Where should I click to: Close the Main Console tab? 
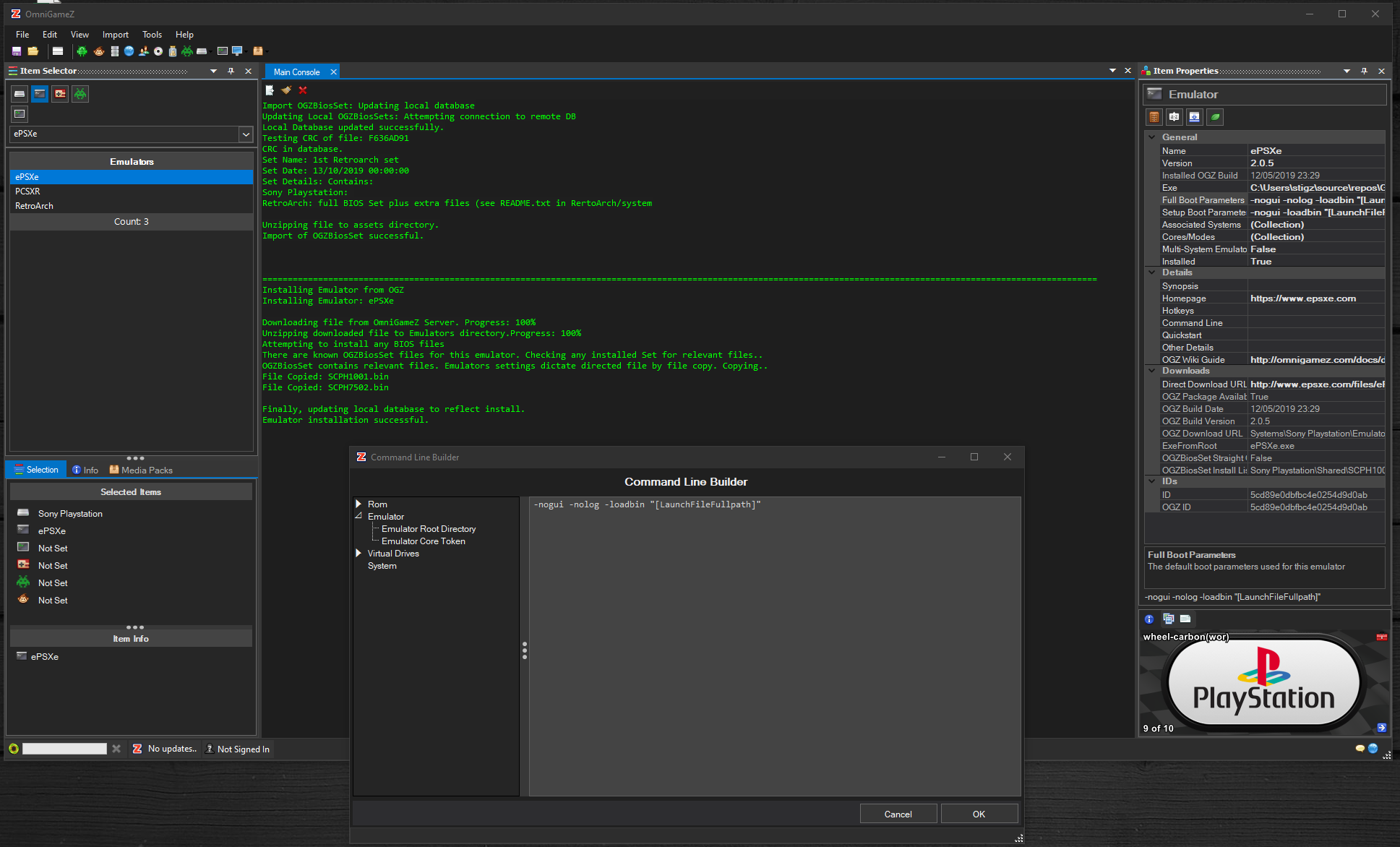click(333, 72)
